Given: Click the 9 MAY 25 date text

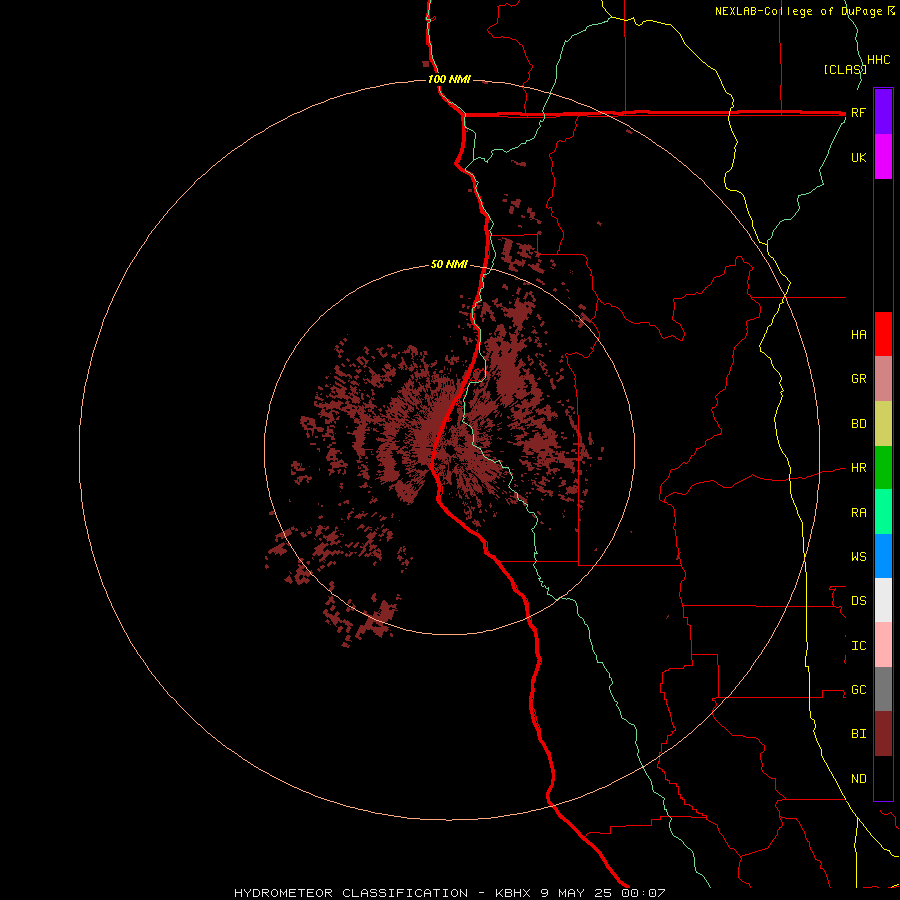Looking at the screenshot, I should 576,893.
